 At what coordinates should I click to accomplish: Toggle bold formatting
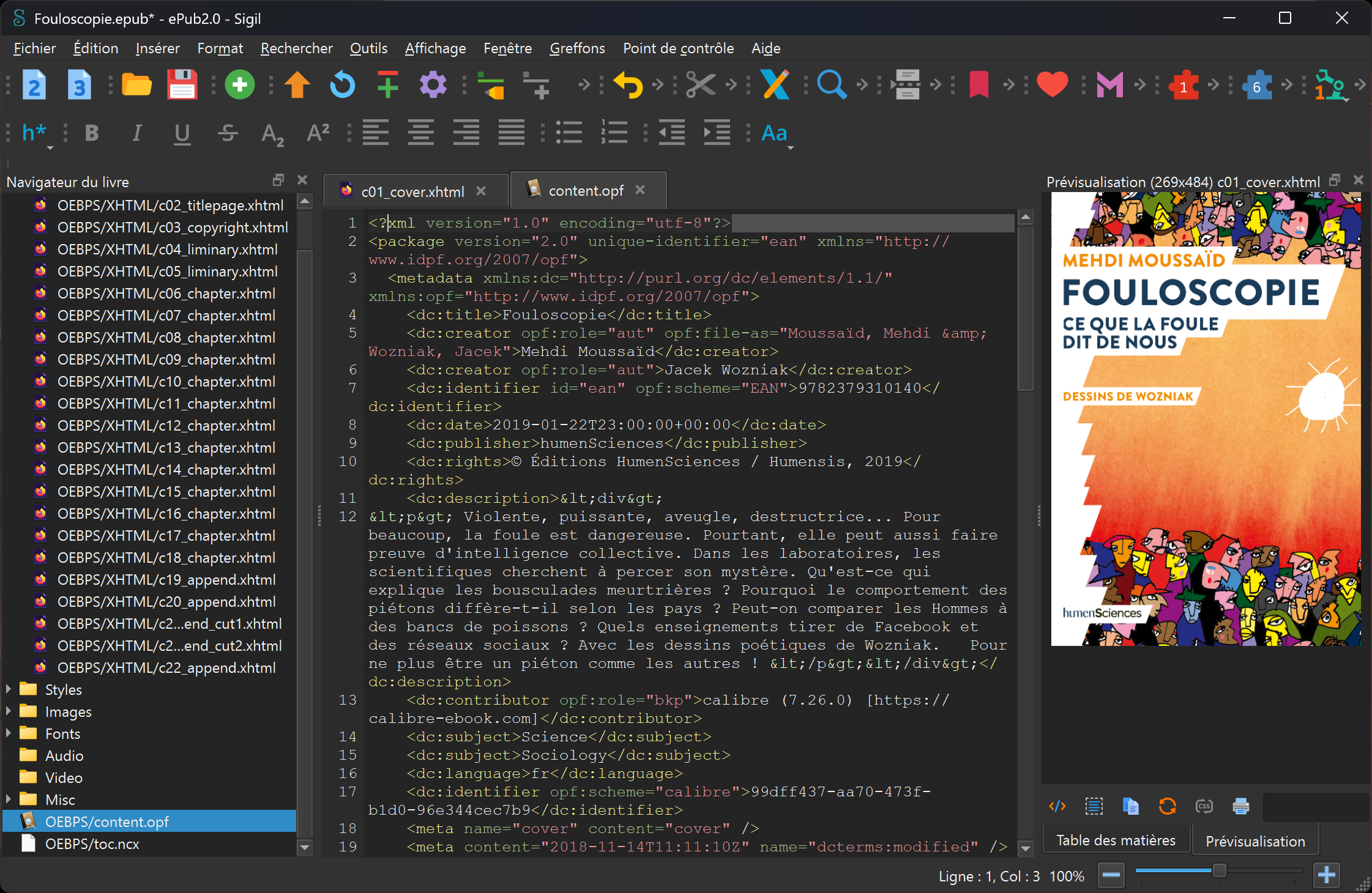point(92,133)
